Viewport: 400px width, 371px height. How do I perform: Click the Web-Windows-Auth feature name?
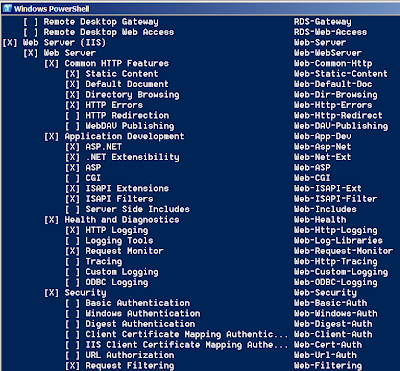click(x=335, y=313)
